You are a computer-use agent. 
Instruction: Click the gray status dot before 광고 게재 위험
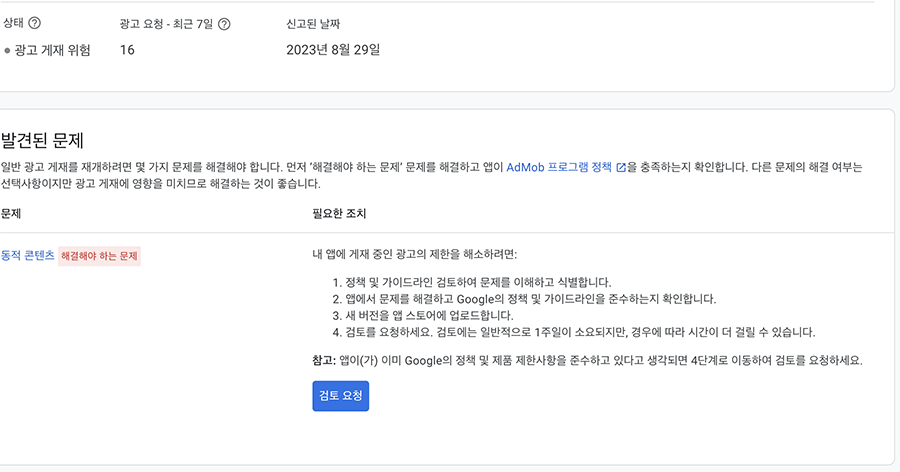point(7,50)
